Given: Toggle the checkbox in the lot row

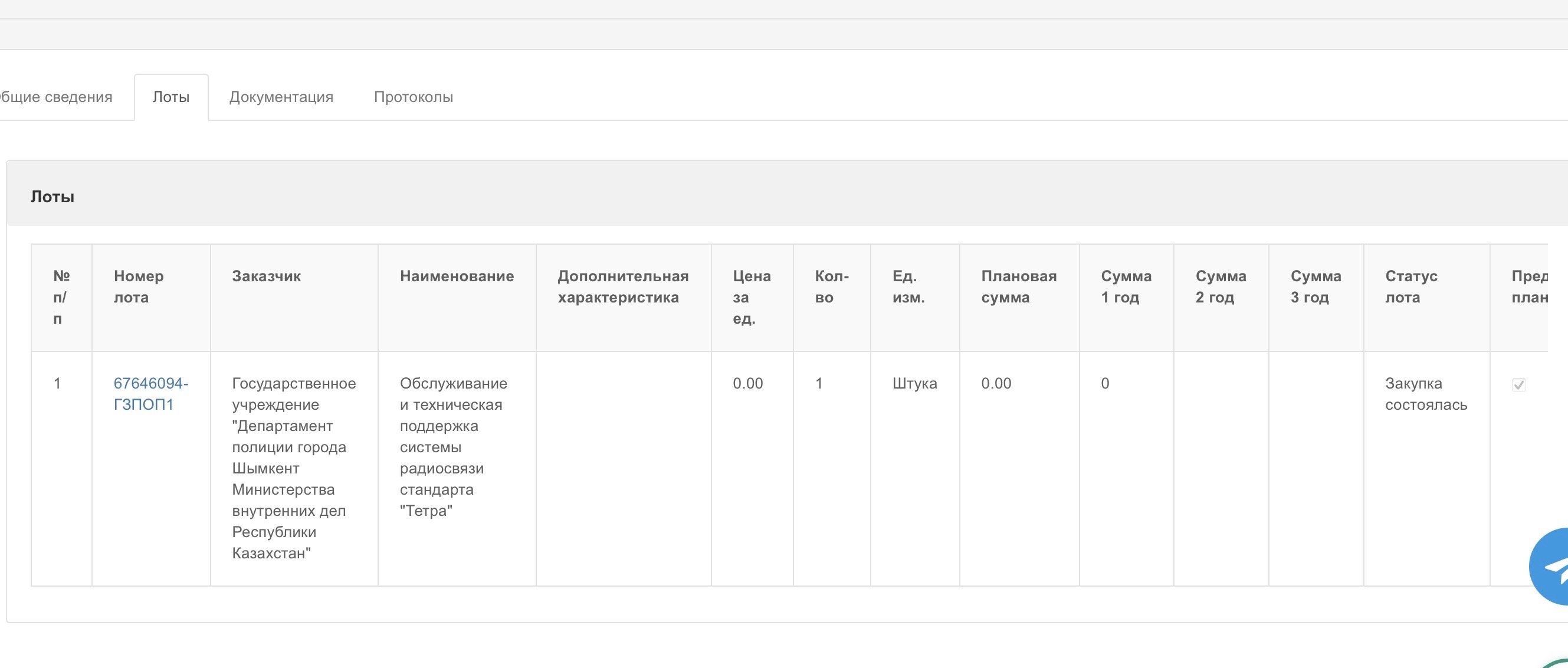Looking at the screenshot, I should 1518,384.
